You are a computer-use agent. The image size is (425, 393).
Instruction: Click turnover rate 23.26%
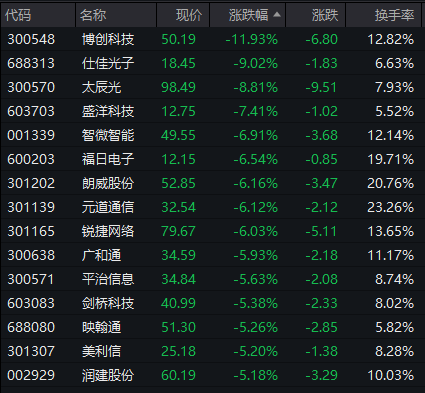[x=391, y=207]
